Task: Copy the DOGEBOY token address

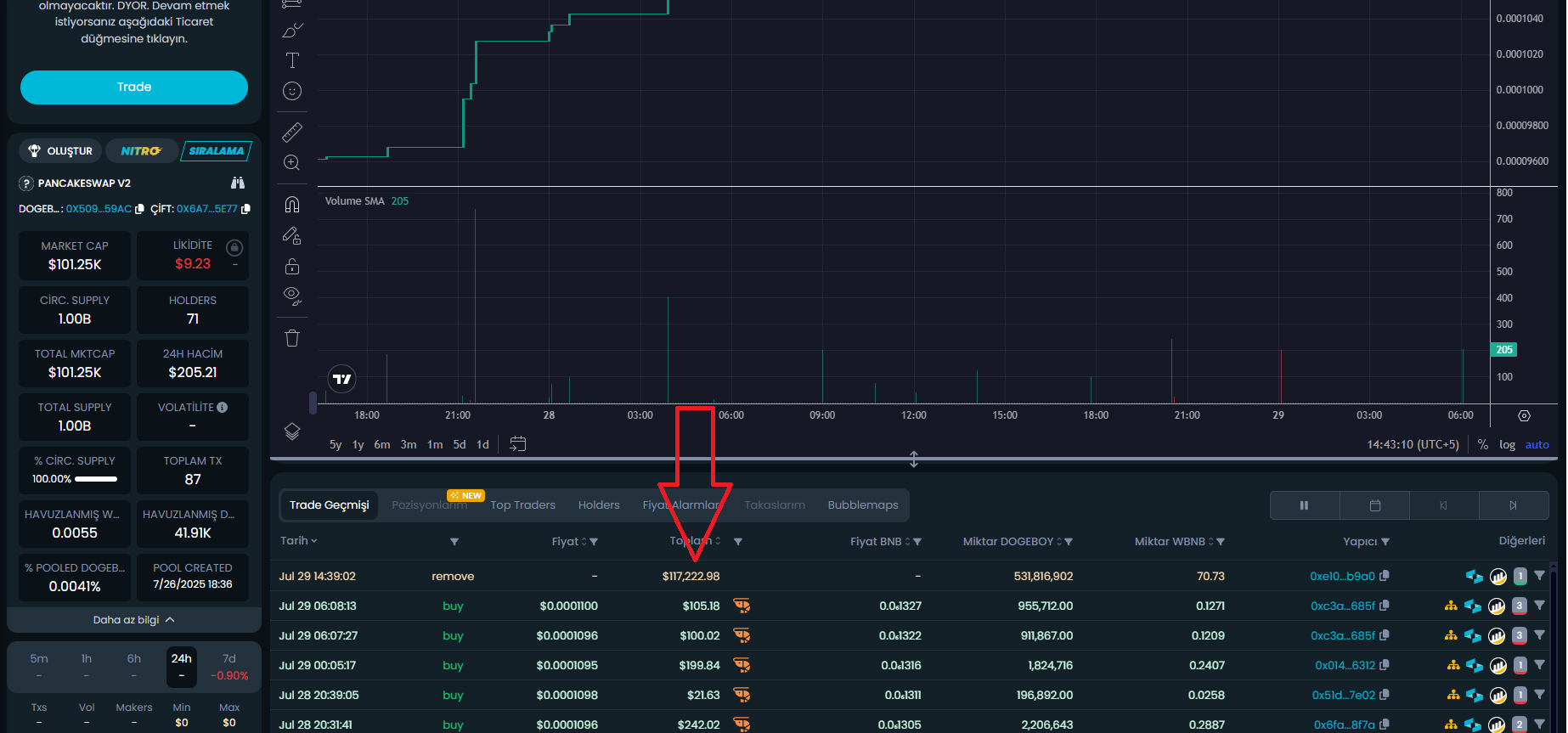Action: pos(140,209)
